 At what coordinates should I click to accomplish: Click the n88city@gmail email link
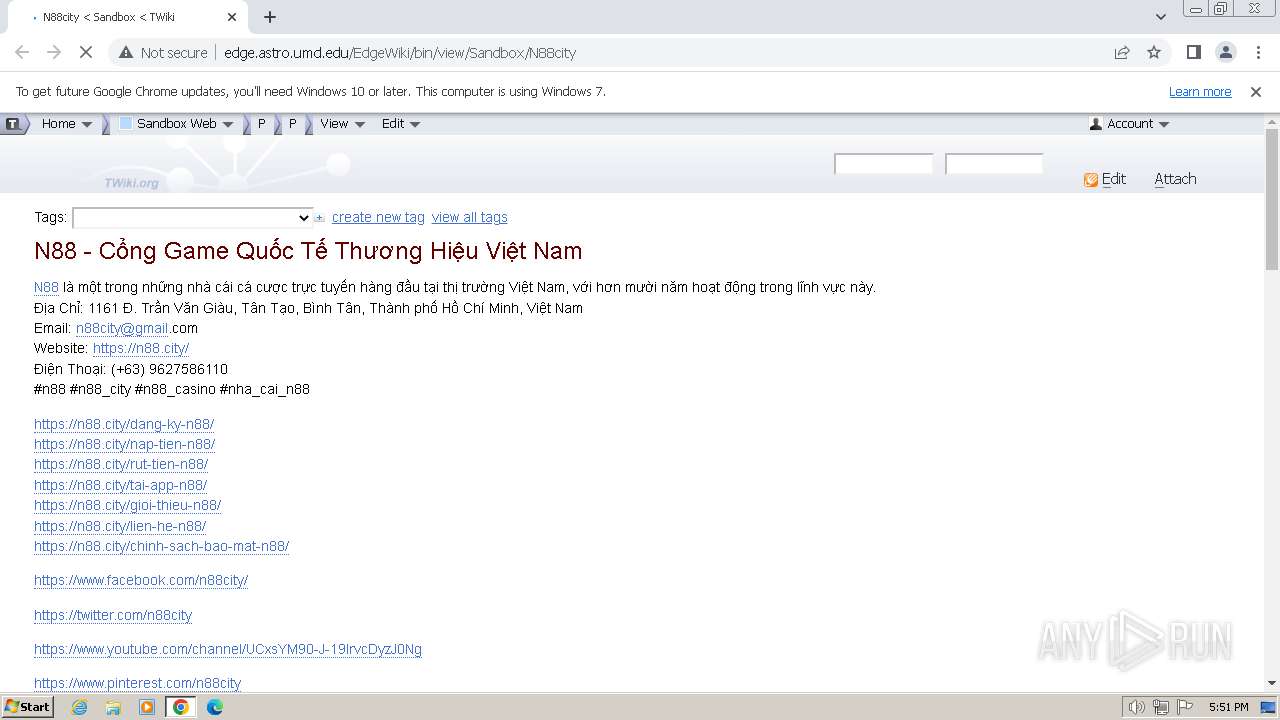click(x=122, y=328)
